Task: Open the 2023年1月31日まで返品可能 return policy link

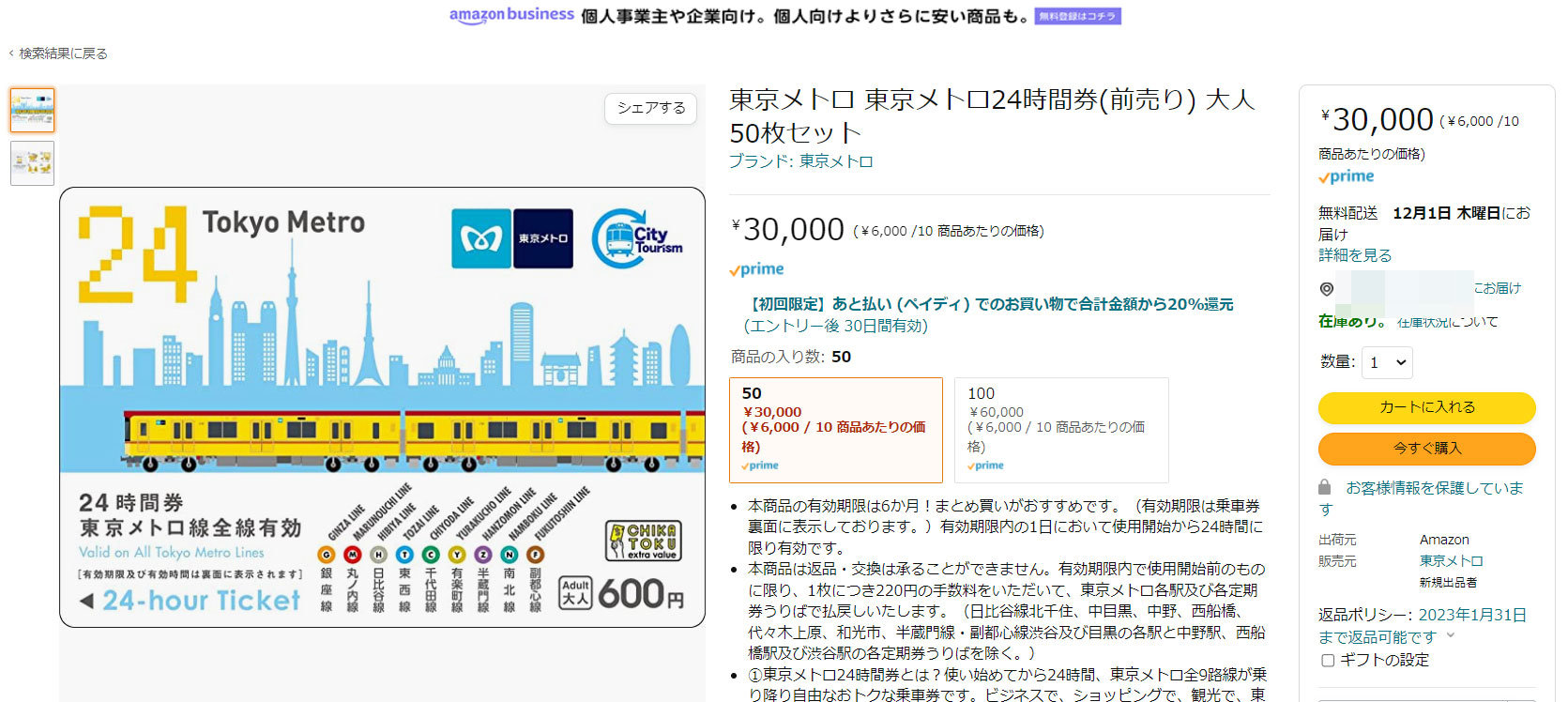Action: (1423, 626)
